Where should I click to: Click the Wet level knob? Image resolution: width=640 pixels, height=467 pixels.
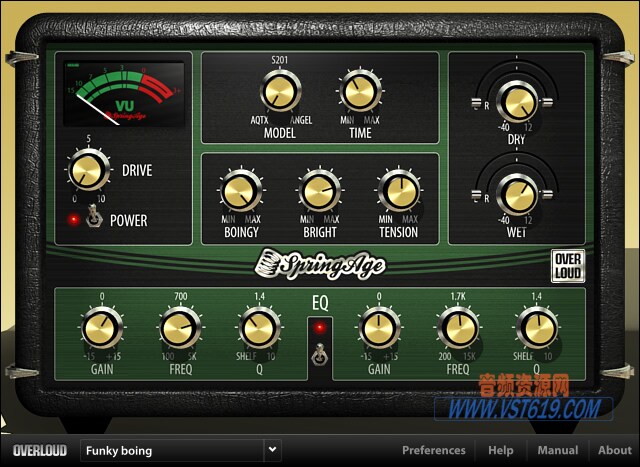tap(516, 192)
